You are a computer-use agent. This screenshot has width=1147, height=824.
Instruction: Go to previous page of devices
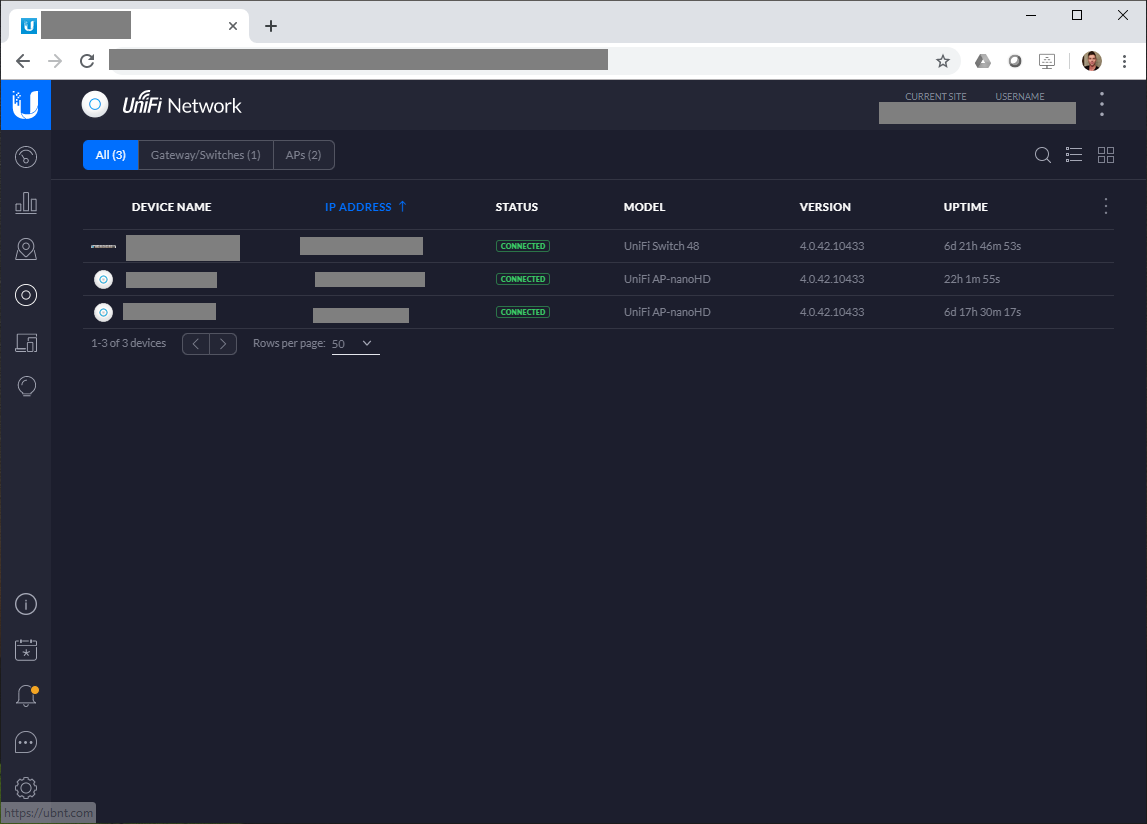coord(196,343)
